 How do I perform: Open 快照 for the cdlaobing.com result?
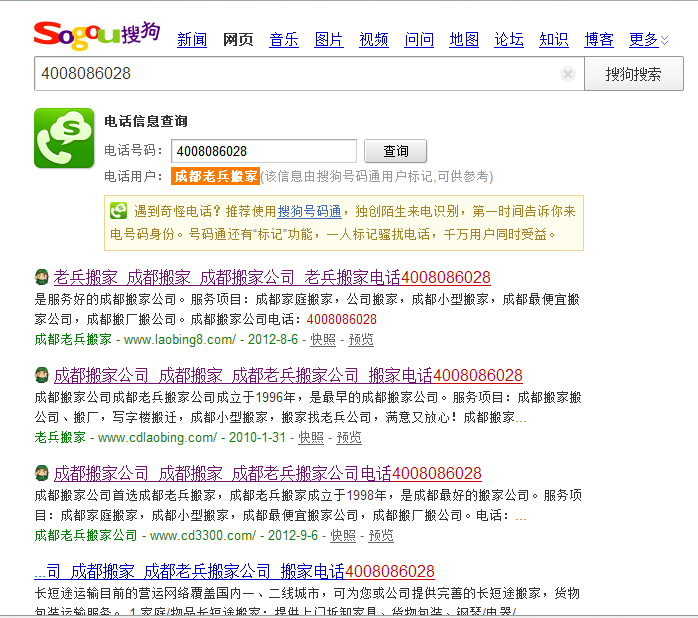(311, 438)
